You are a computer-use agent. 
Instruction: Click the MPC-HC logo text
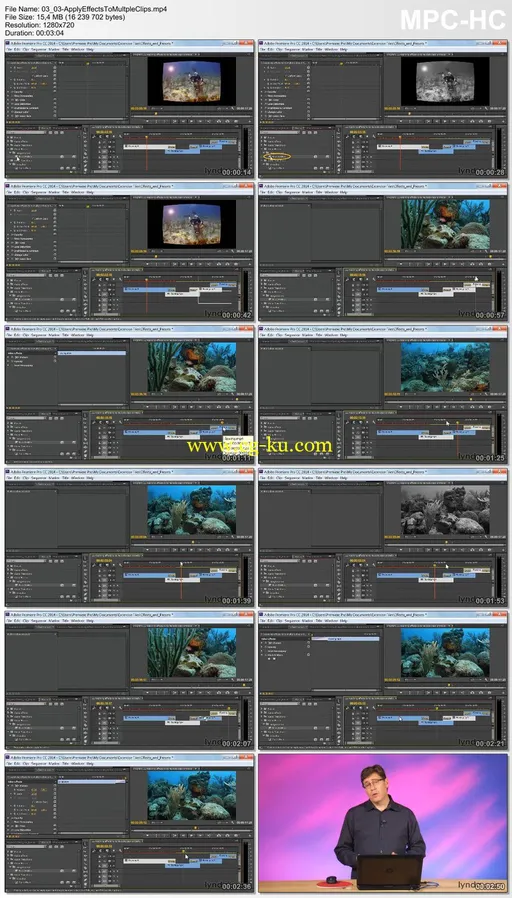pyautogui.click(x=452, y=21)
